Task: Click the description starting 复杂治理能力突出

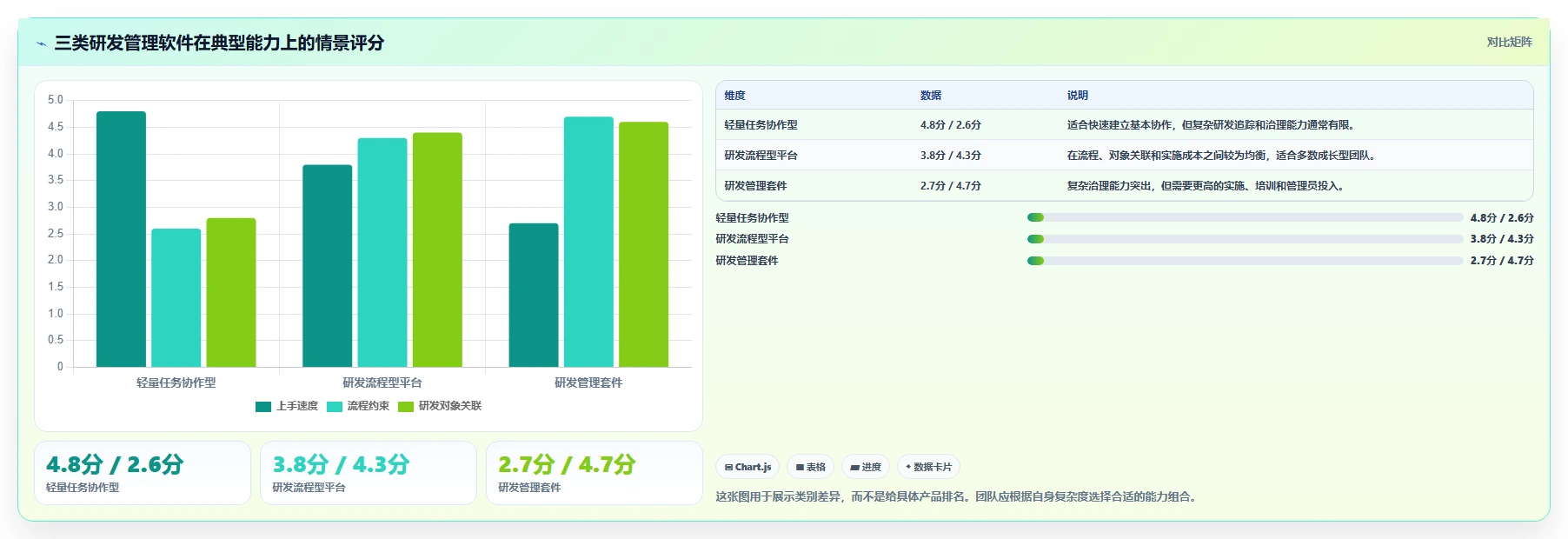Action: coord(1207,186)
